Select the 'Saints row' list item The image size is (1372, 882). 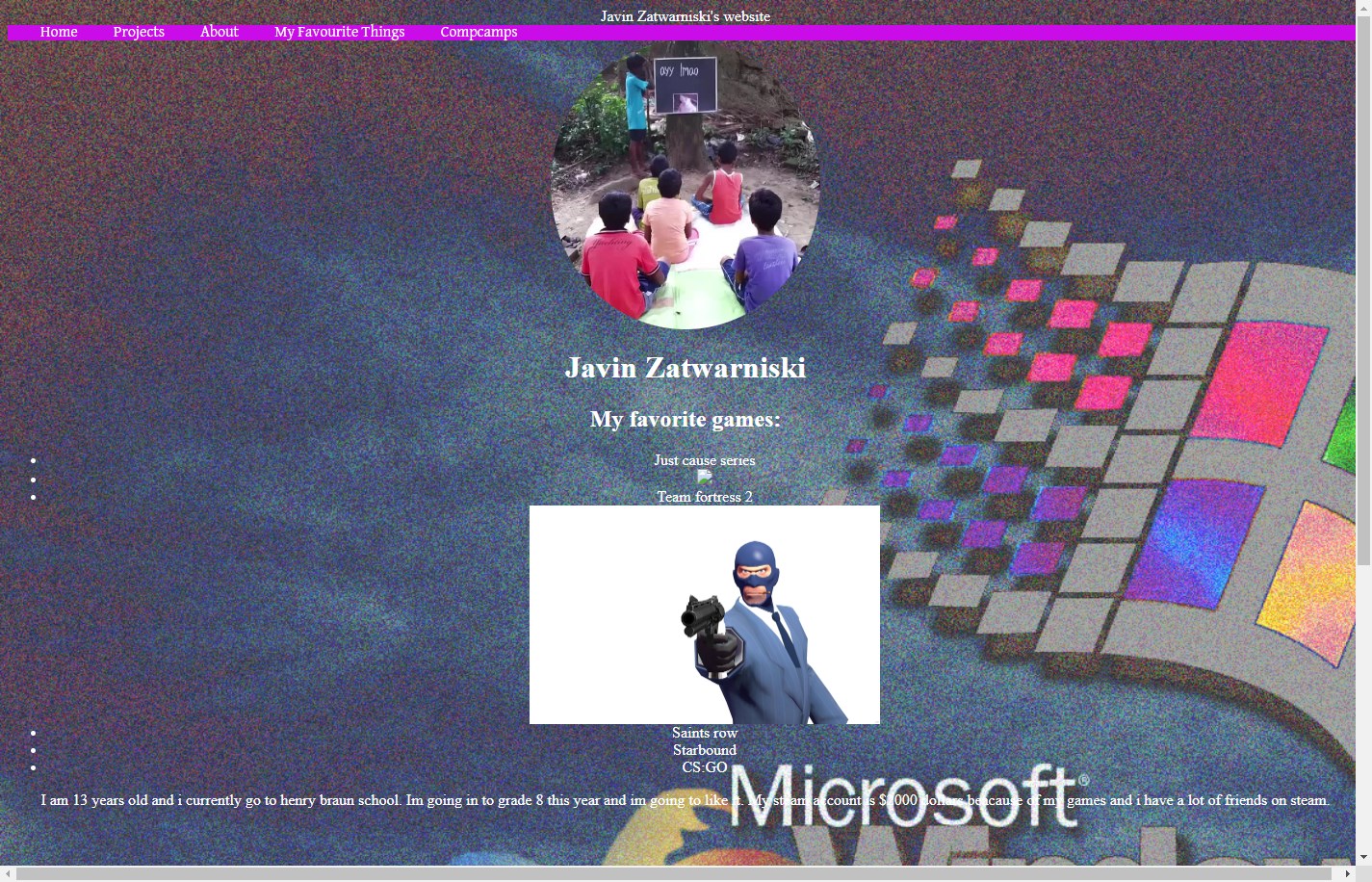point(705,733)
